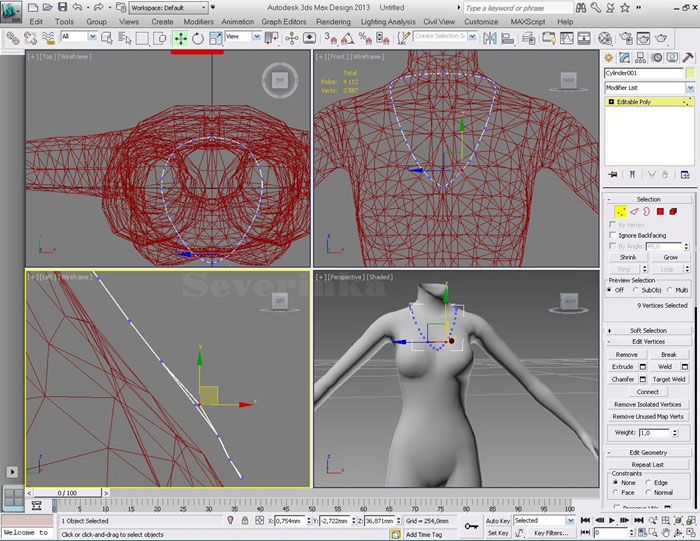Viewport: 700px width, 541px height.
Task: Click the Vertex sub-object selection icon
Action: [620, 212]
